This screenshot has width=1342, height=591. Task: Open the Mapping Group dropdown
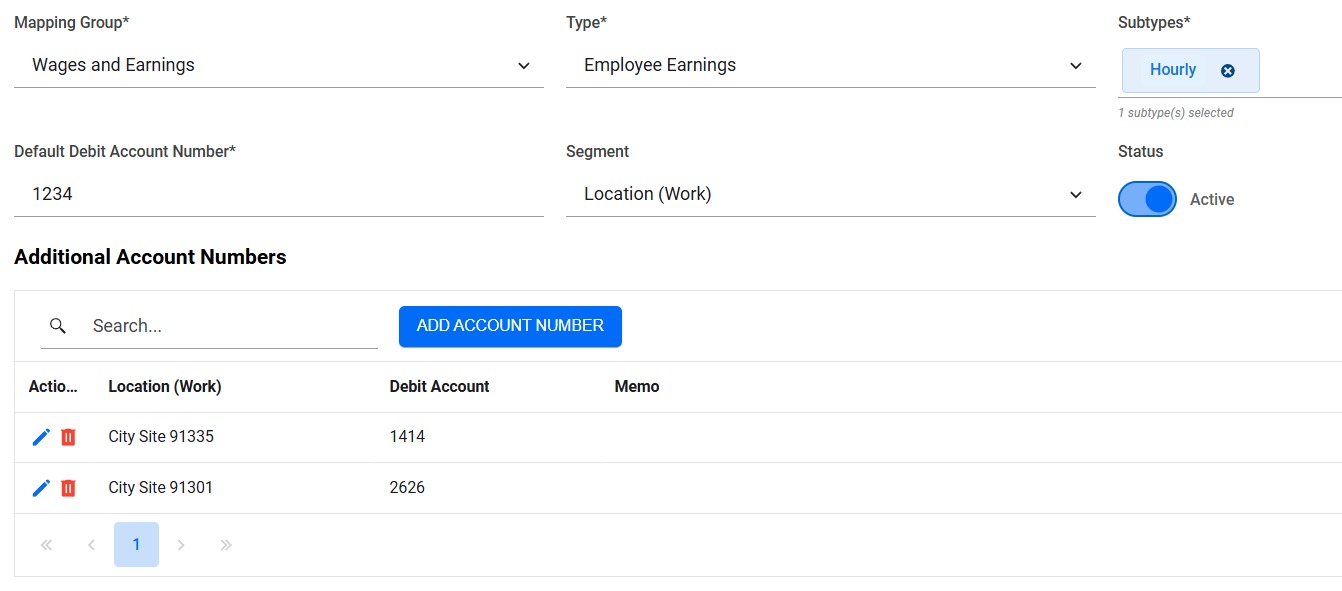coord(279,65)
